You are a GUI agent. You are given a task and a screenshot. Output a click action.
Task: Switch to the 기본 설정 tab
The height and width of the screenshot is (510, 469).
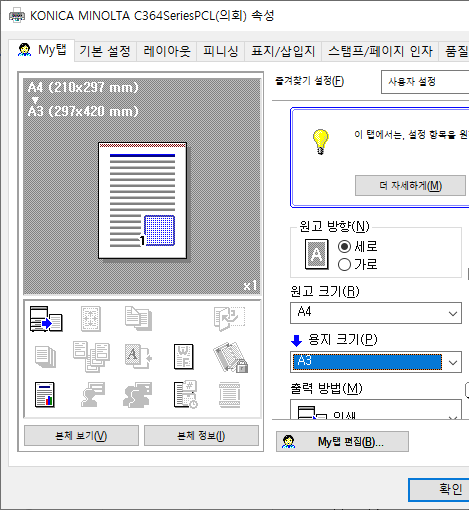tap(105, 52)
